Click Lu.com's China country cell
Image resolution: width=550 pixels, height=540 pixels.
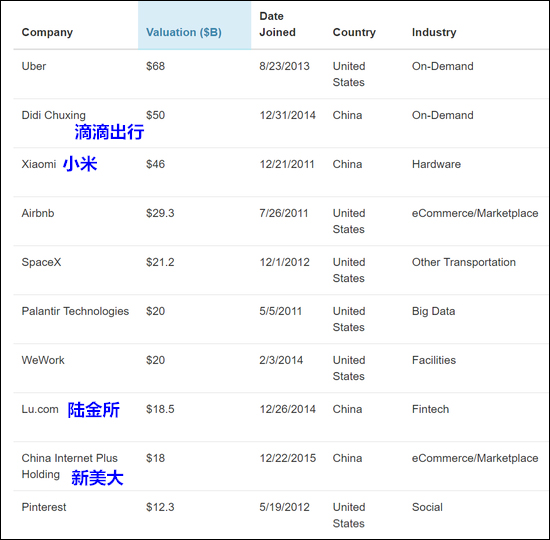pos(347,409)
